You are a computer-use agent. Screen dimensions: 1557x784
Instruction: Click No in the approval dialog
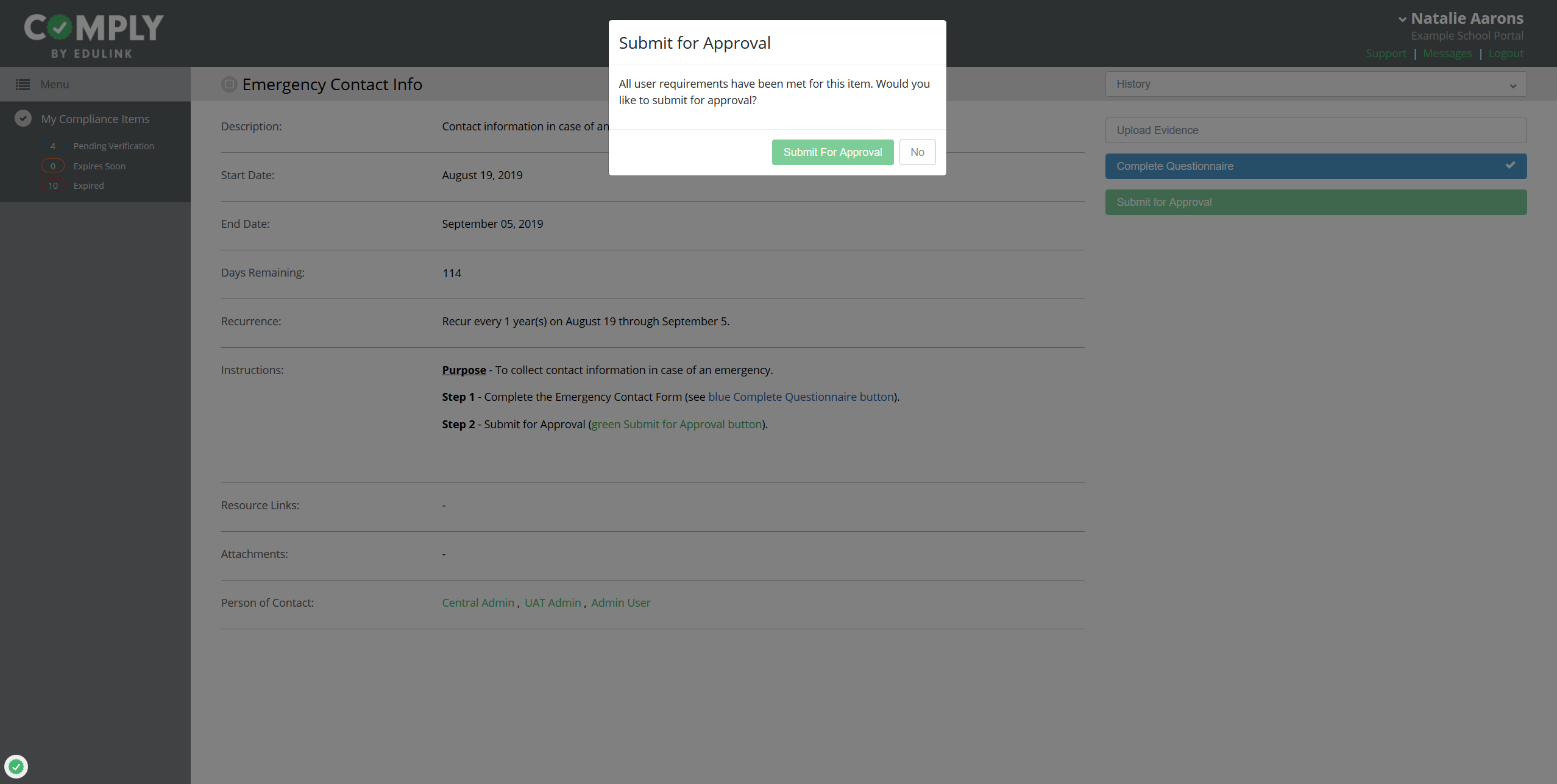(x=917, y=152)
